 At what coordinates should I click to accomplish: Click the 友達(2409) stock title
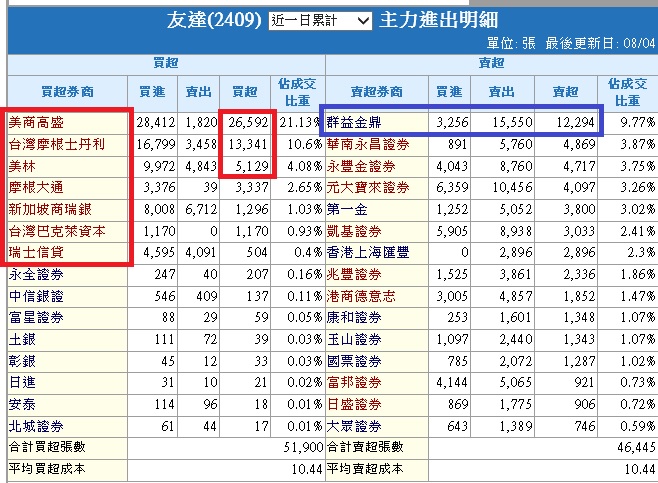(214, 21)
